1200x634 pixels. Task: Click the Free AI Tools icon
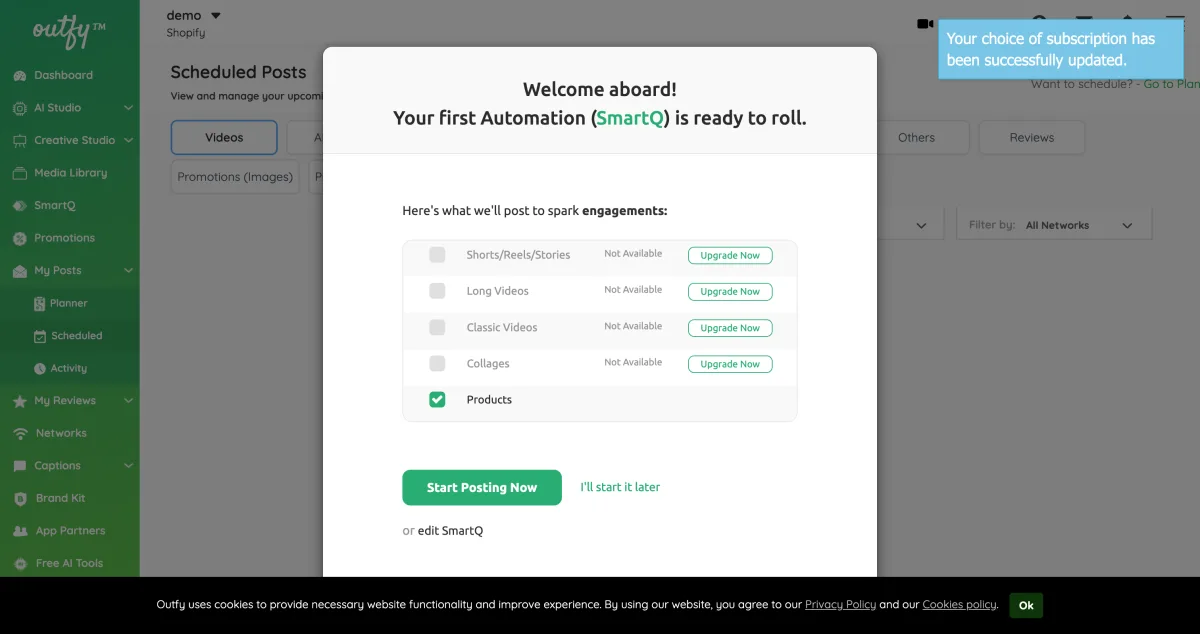(x=19, y=564)
